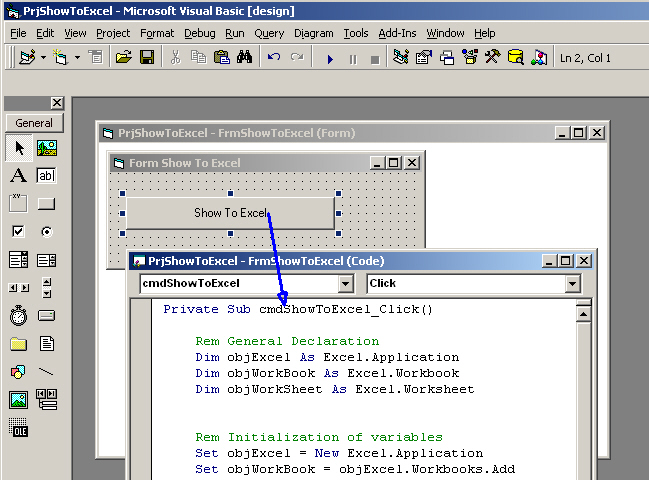Click the Cut scissors icon
This screenshot has width=649, height=480.
[x=175, y=57]
